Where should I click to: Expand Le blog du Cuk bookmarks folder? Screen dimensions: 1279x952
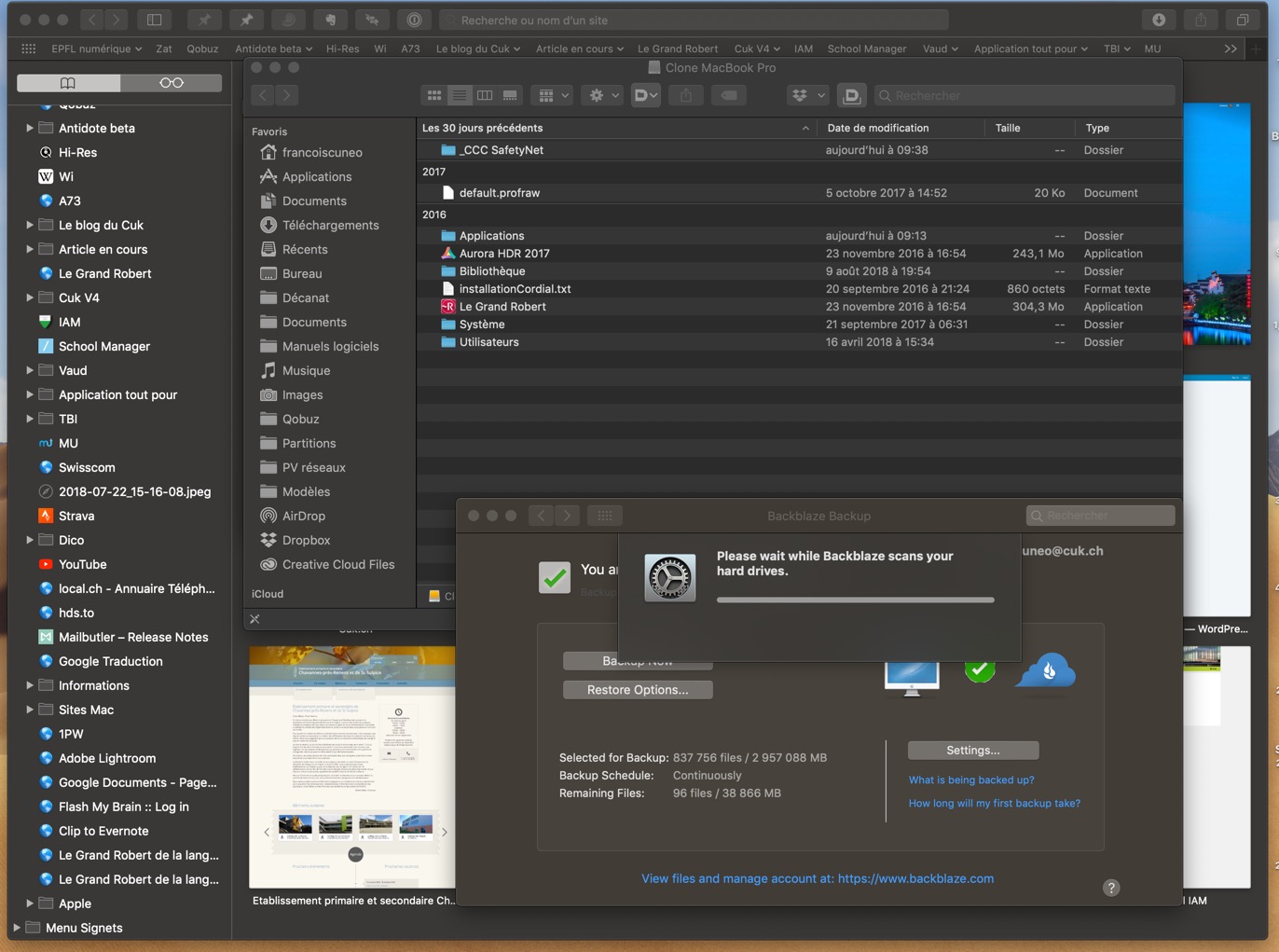tap(29, 225)
